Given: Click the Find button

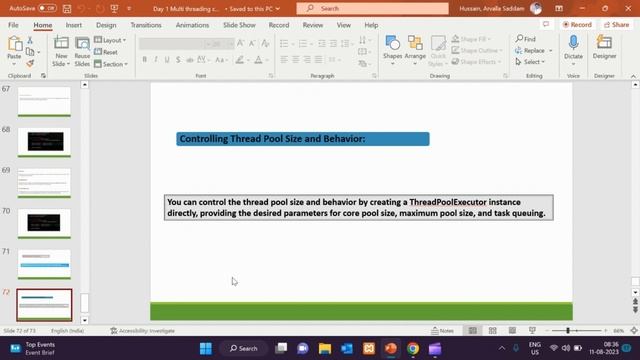Looking at the screenshot, I should pyautogui.click(x=526, y=39).
